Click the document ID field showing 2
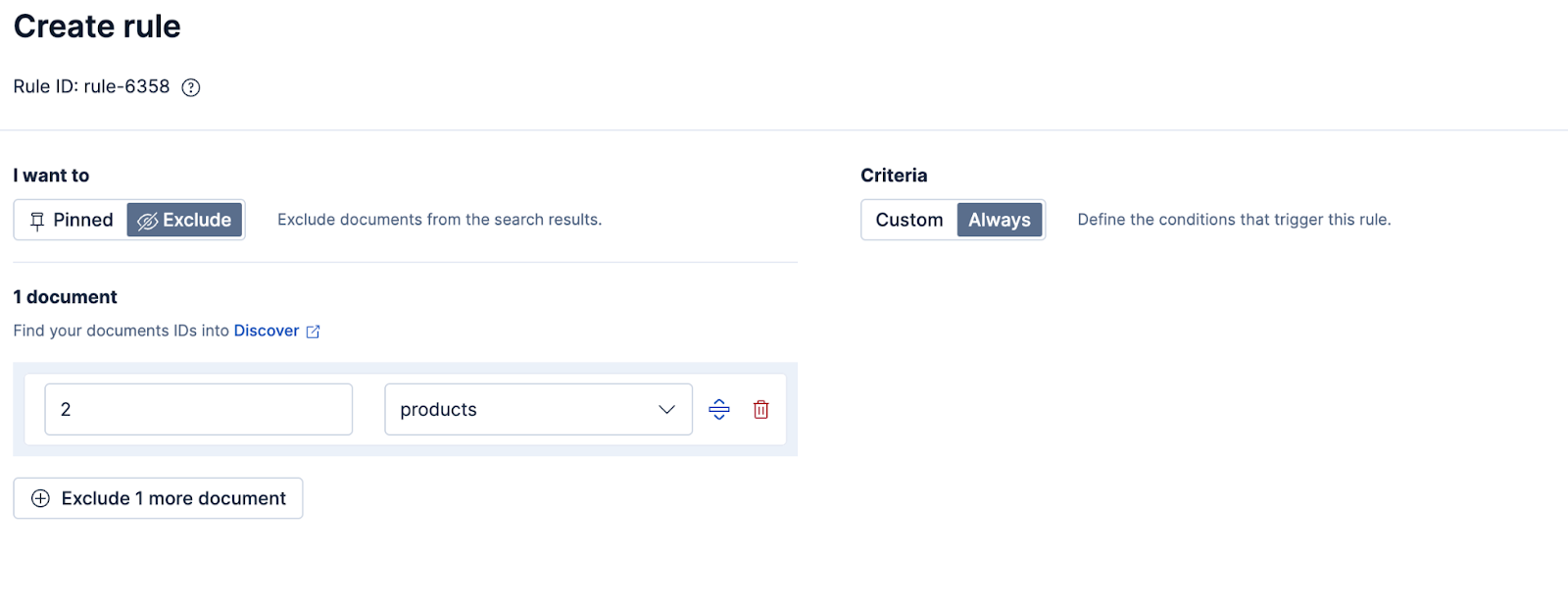This screenshot has width=1568, height=611. click(198, 409)
